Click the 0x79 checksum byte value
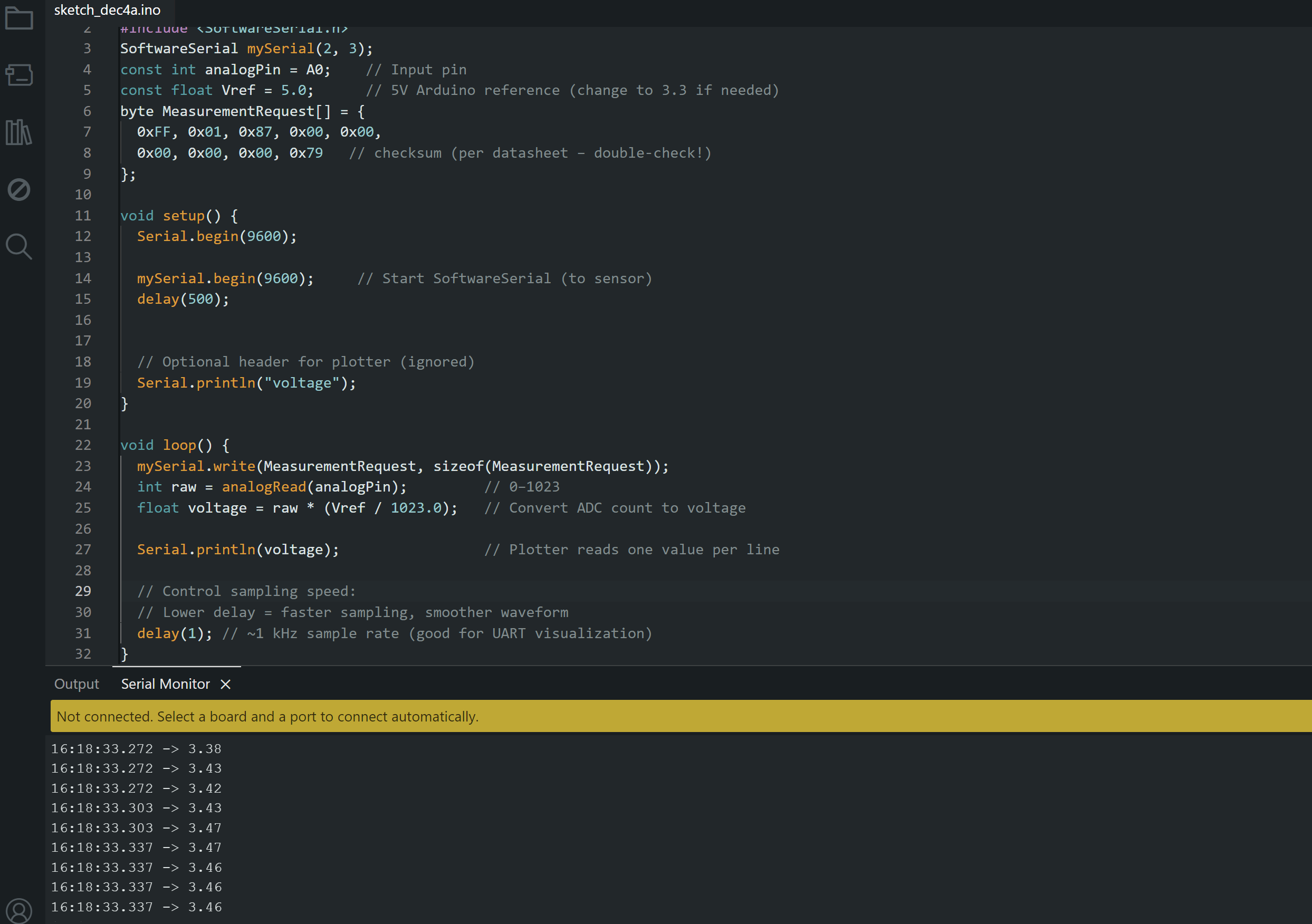 tap(306, 153)
